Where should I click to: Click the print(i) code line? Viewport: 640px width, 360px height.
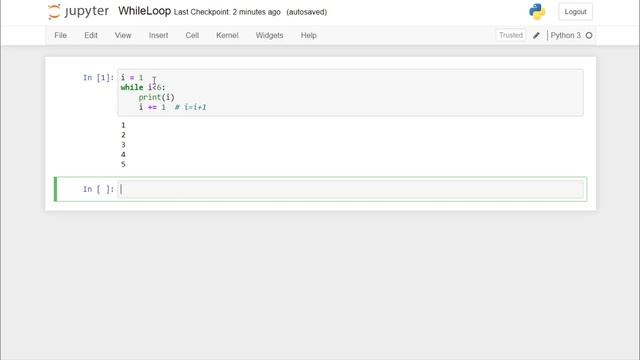click(156, 97)
